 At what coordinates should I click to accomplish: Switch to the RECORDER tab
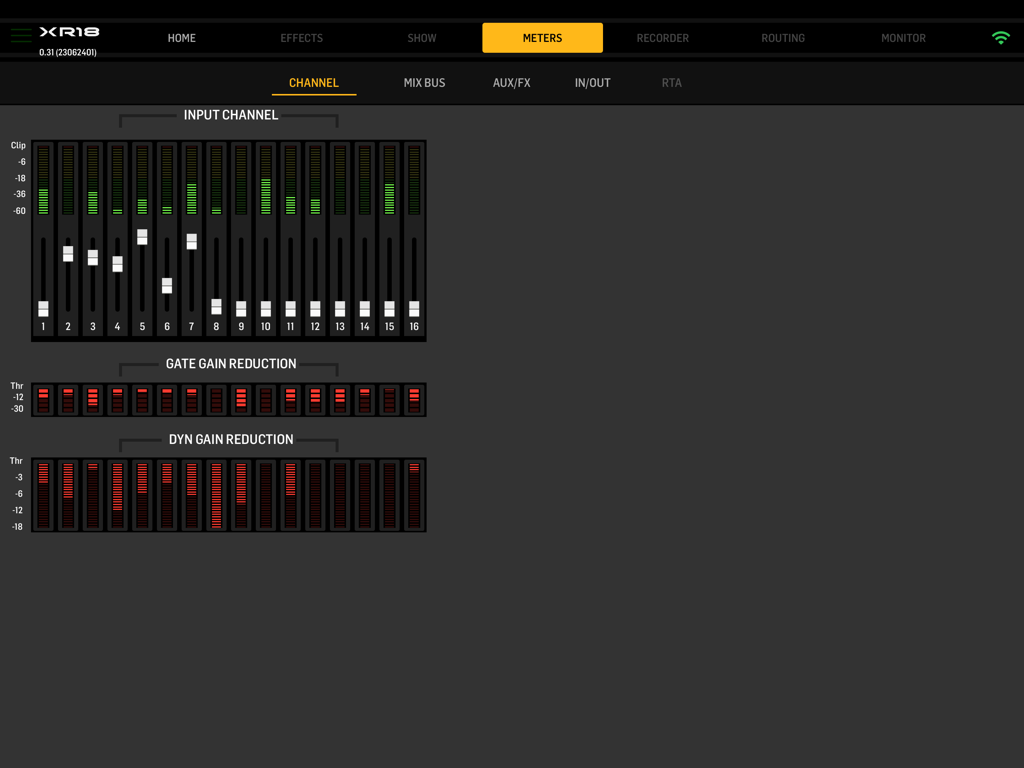click(662, 37)
